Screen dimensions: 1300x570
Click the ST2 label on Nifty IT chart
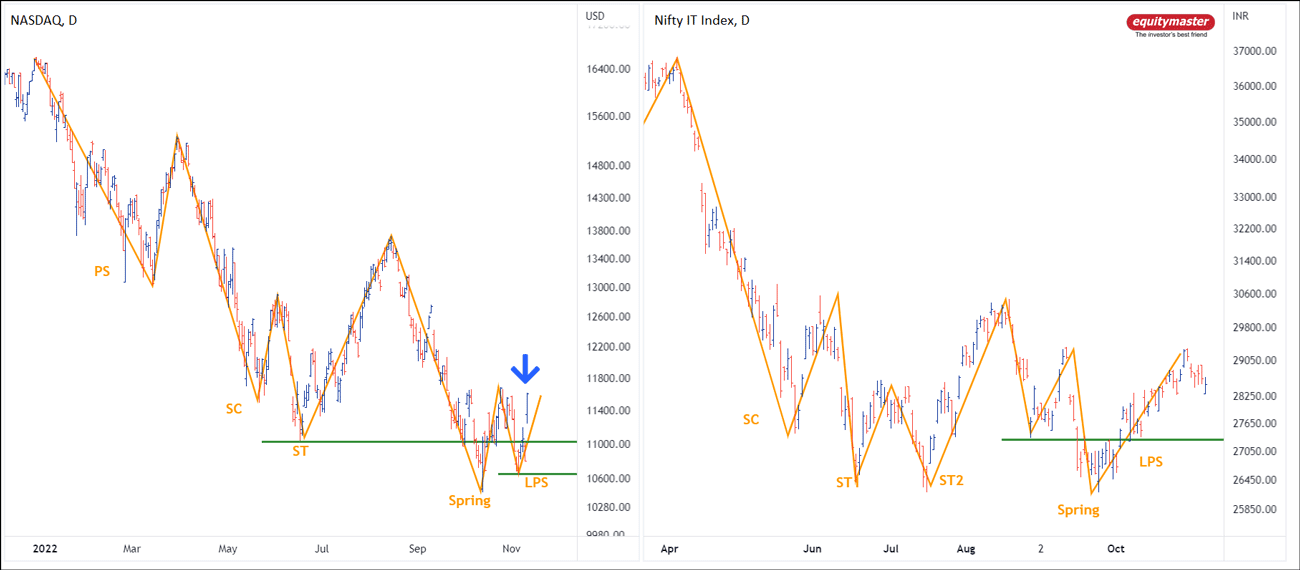(x=951, y=481)
